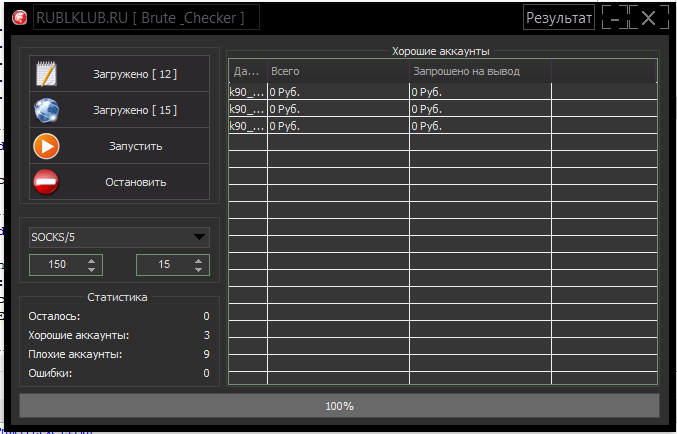Increase the 150 value with up arrow
Viewport: 677px width, 434px height.
92,261
